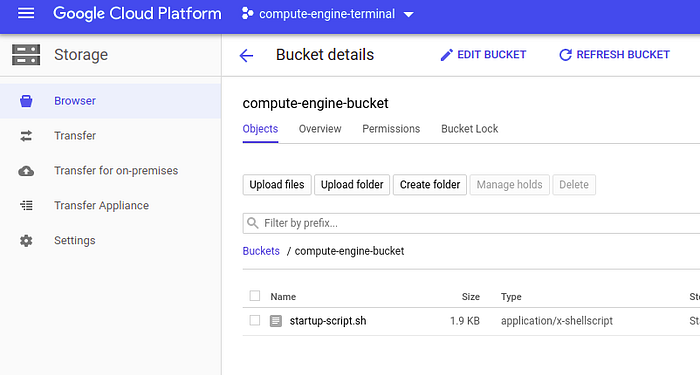Open the Permissions tab
The height and width of the screenshot is (375, 700).
(x=391, y=129)
